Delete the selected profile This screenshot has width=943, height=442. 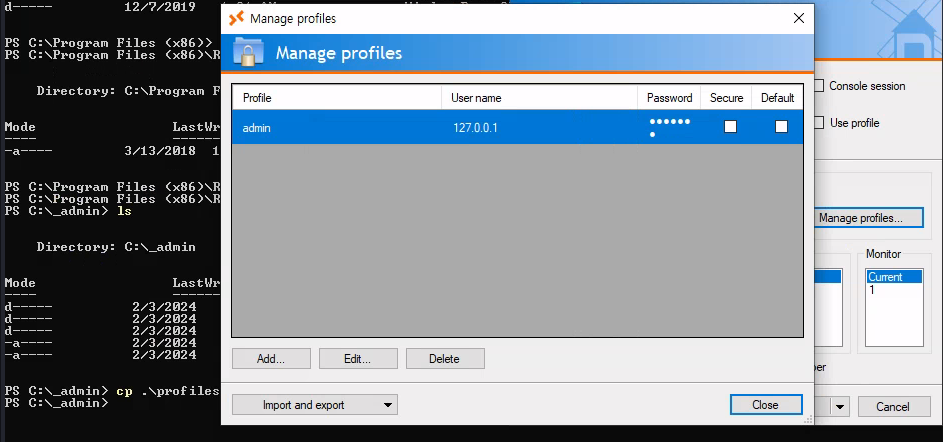coord(444,358)
